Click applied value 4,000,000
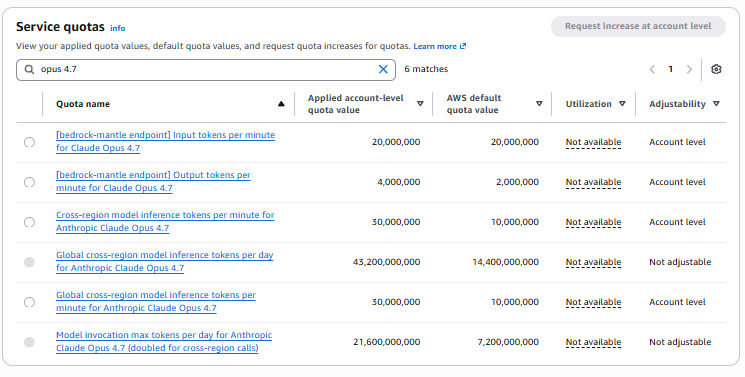 [399, 182]
